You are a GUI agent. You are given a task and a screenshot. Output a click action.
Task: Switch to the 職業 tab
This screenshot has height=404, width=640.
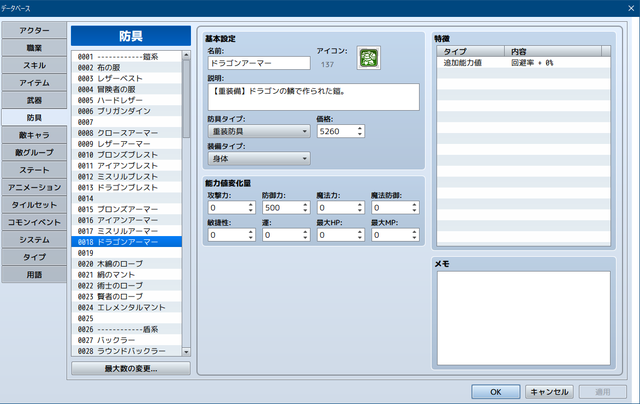tap(34, 48)
